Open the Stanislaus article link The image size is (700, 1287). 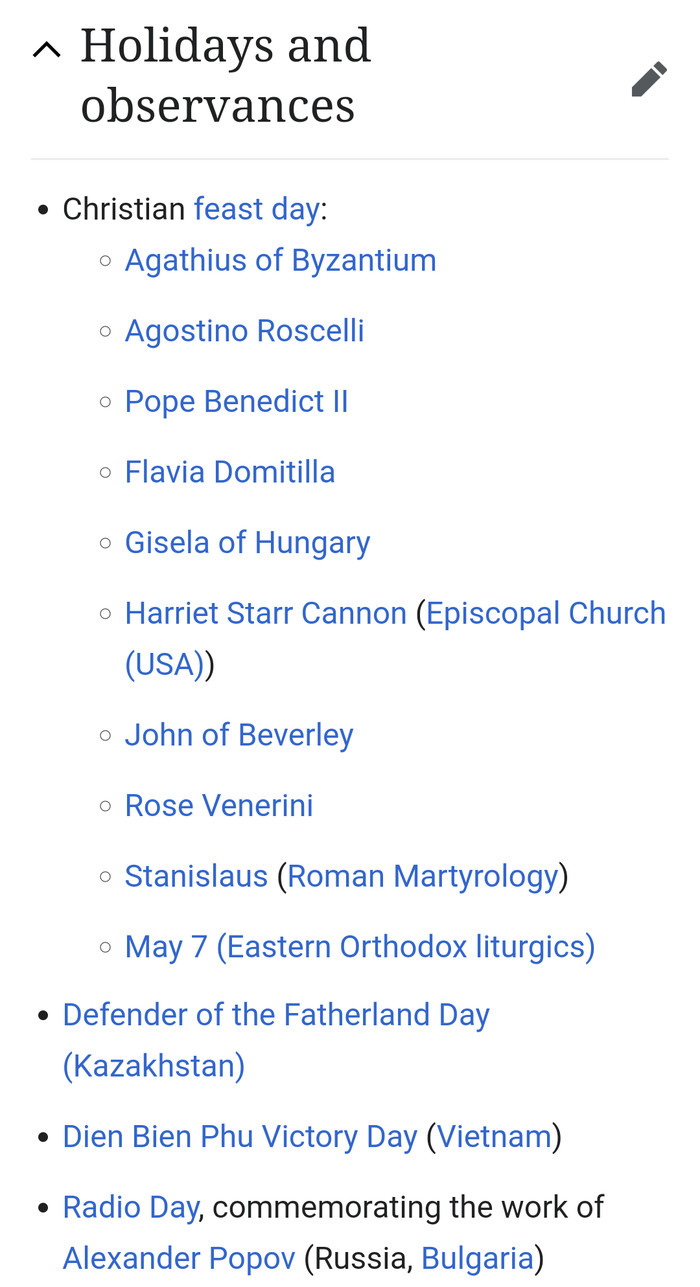click(196, 876)
